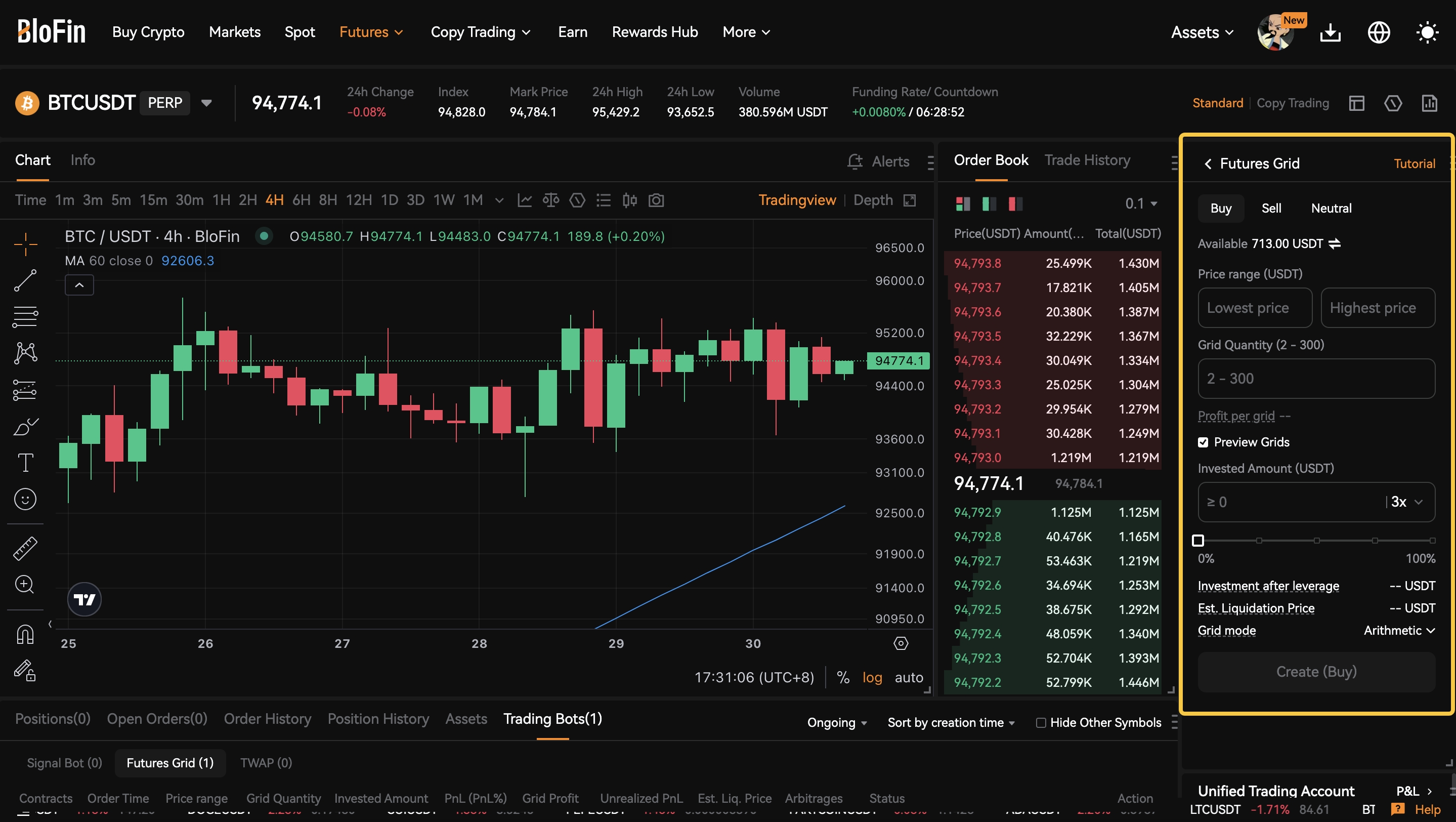1456x822 pixels.
Task: Open the Position History tab
Action: point(378,719)
